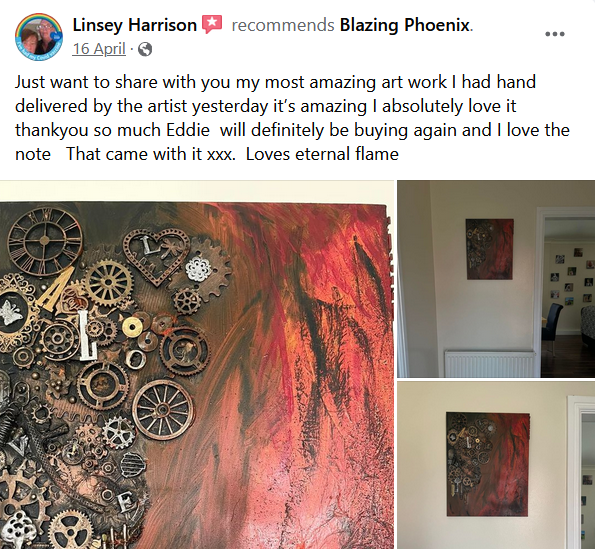Open the three-dot post options menu
Viewport: 595px width, 549px height.
555,34
